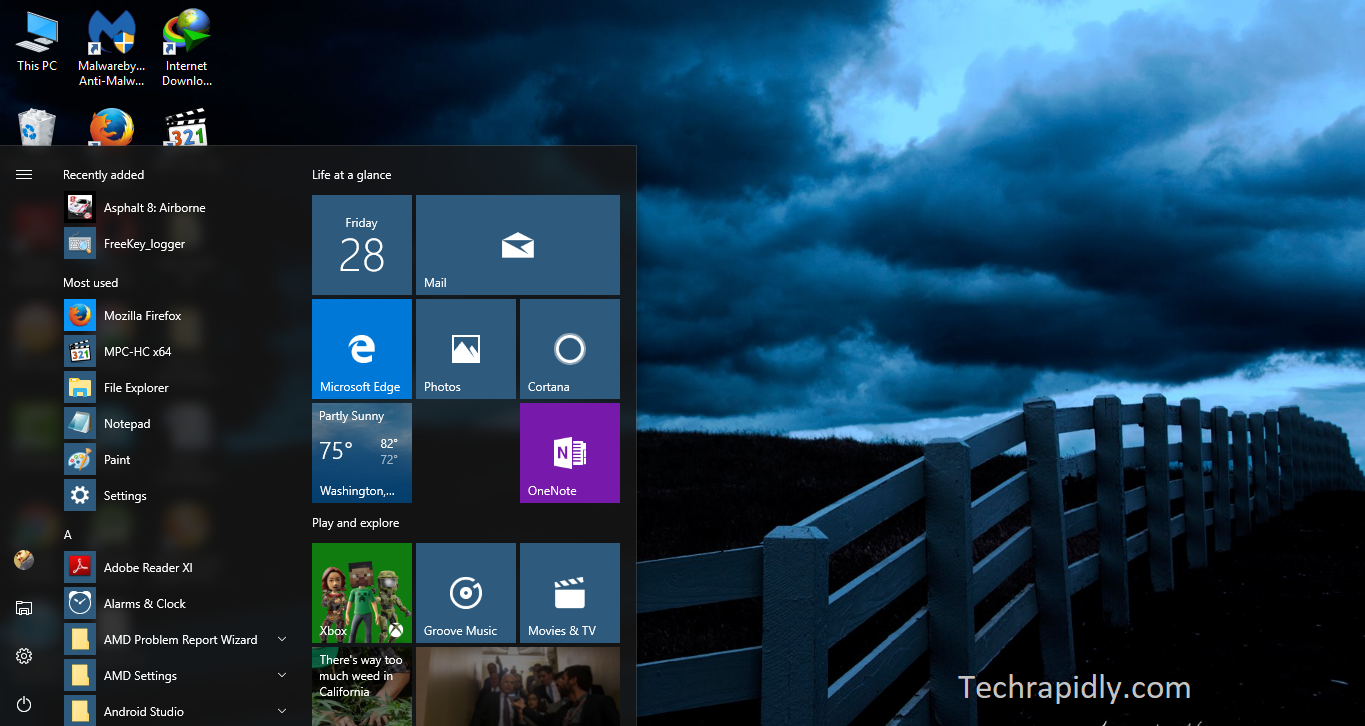The height and width of the screenshot is (726, 1365).
Task: Open the News tile about weed in California
Action: [362, 686]
